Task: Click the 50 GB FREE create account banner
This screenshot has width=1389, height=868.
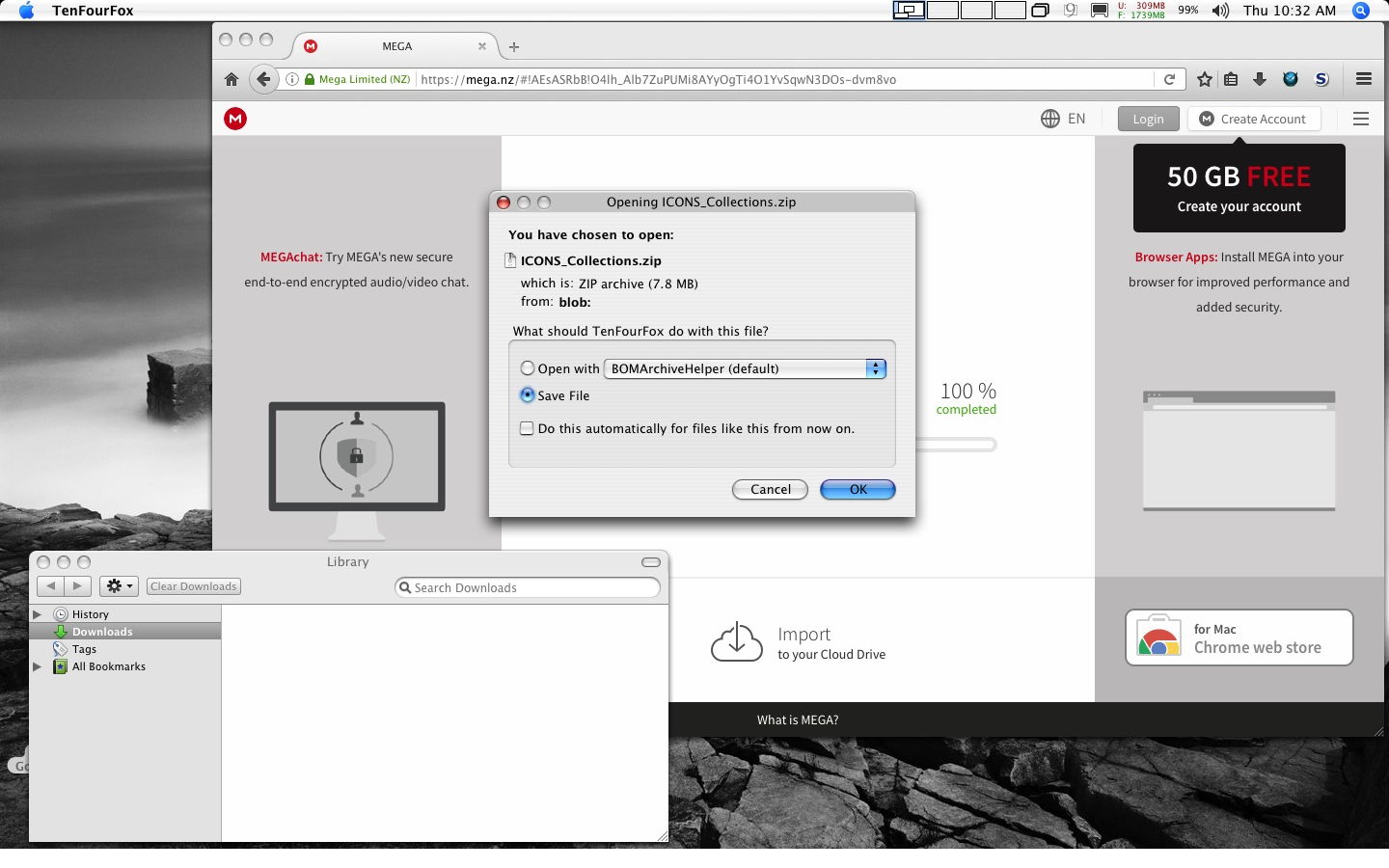Action: tap(1239, 188)
